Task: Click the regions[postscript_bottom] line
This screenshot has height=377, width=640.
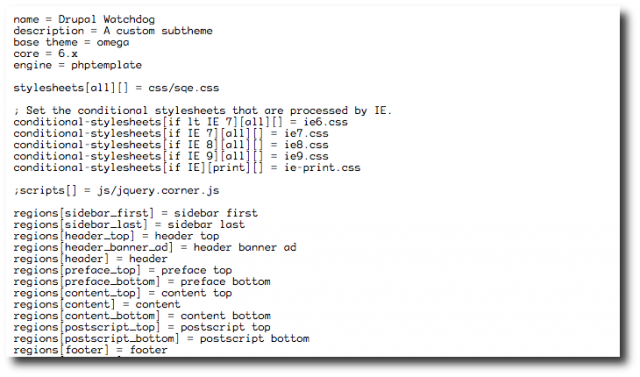Action: 161,339
